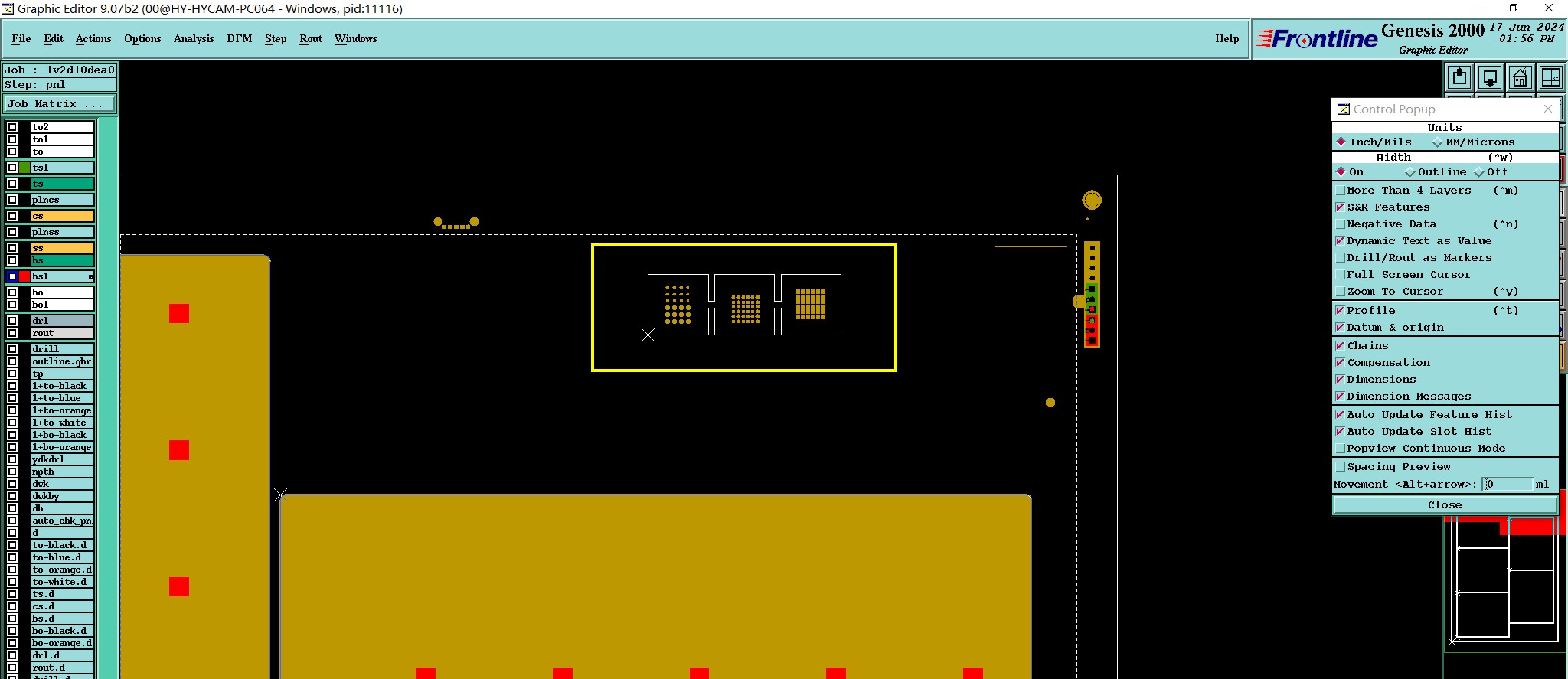Image resolution: width=1568 pixels, height=679 pixels.
Task: Select the plncs layer row
Action: [x=63, y=200]
